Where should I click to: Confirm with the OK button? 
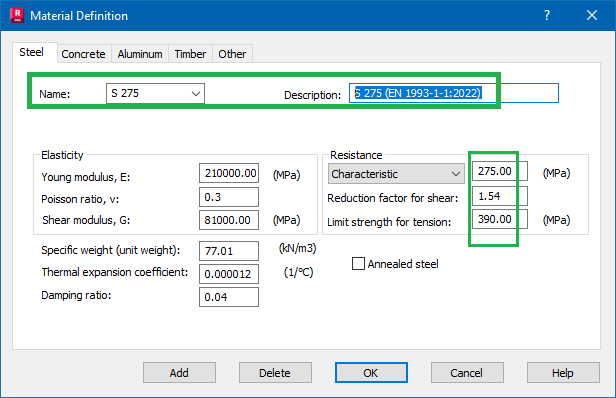coord(371,372)
